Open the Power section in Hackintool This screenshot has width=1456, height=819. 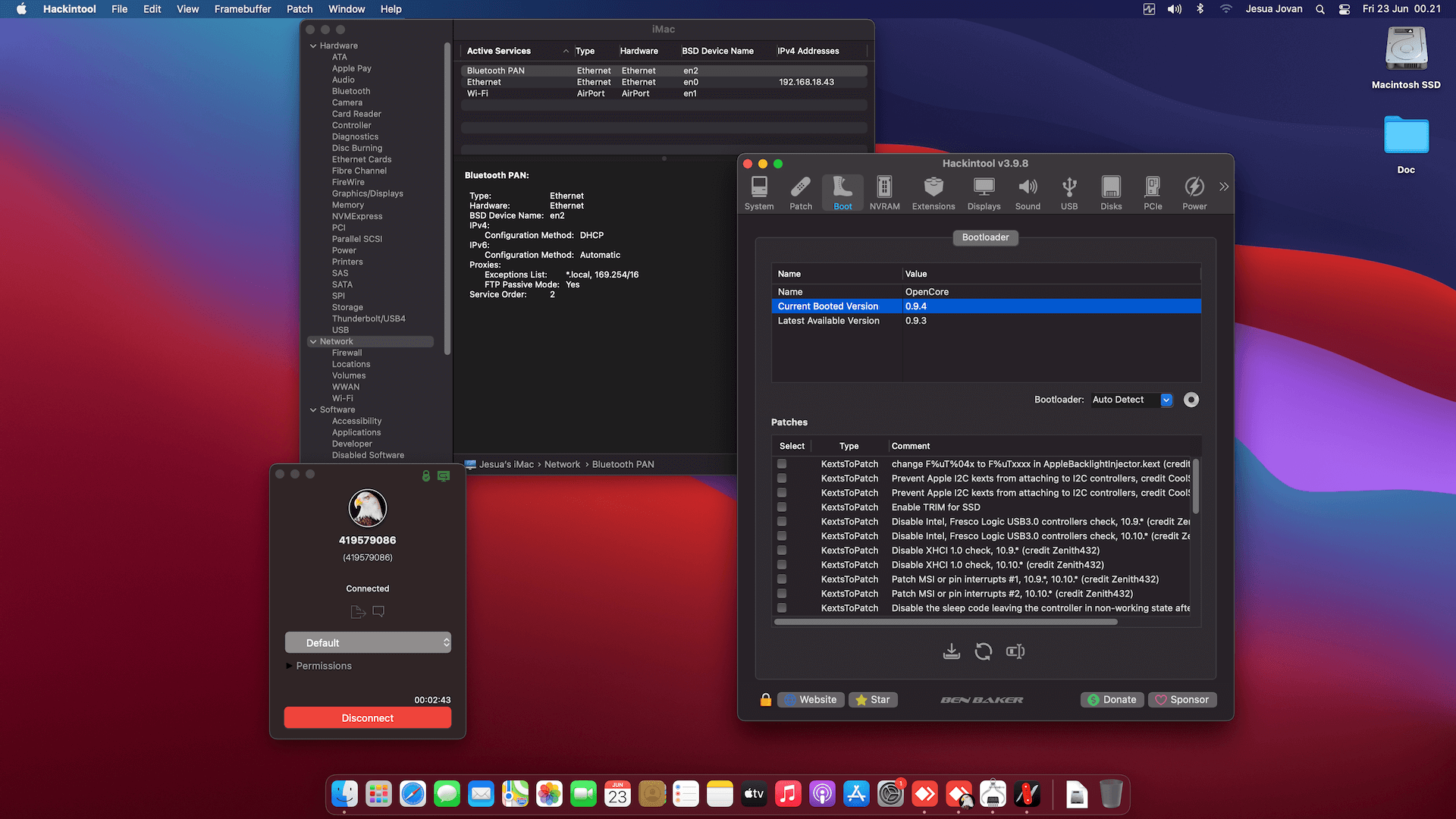coord(1194,193)
